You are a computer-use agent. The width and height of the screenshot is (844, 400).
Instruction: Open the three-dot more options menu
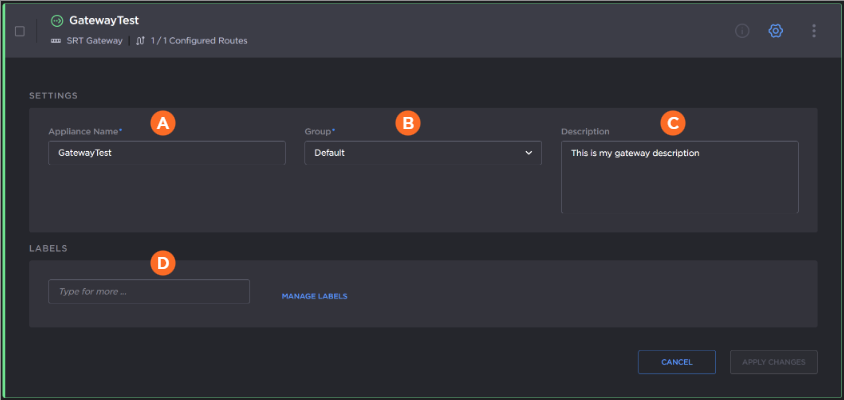pos(813,31)
